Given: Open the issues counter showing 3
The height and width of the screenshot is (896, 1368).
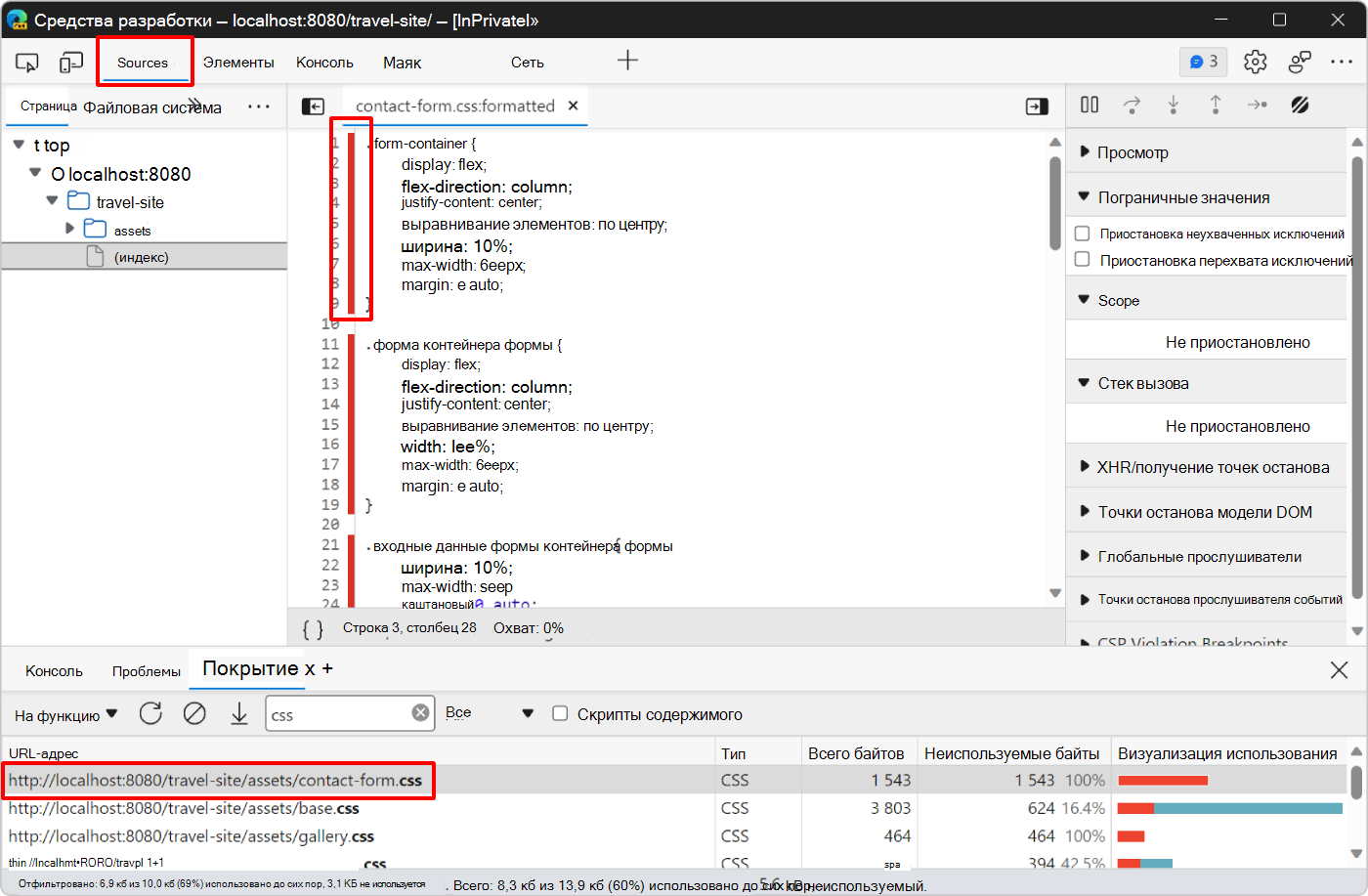Looking at the screenshot, I should click(x=1204, y=62).
